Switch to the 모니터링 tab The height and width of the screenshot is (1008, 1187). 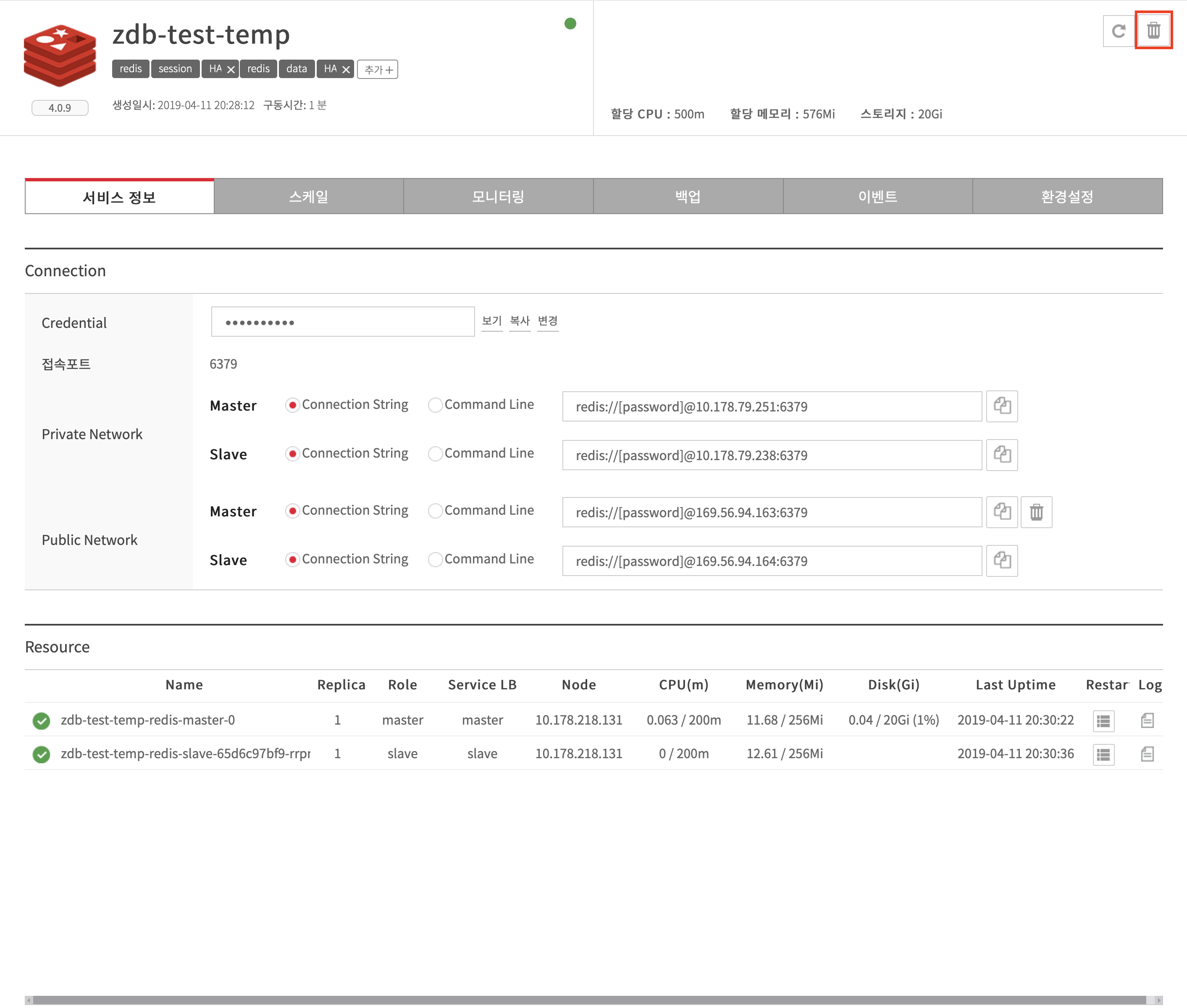point(498,196)
